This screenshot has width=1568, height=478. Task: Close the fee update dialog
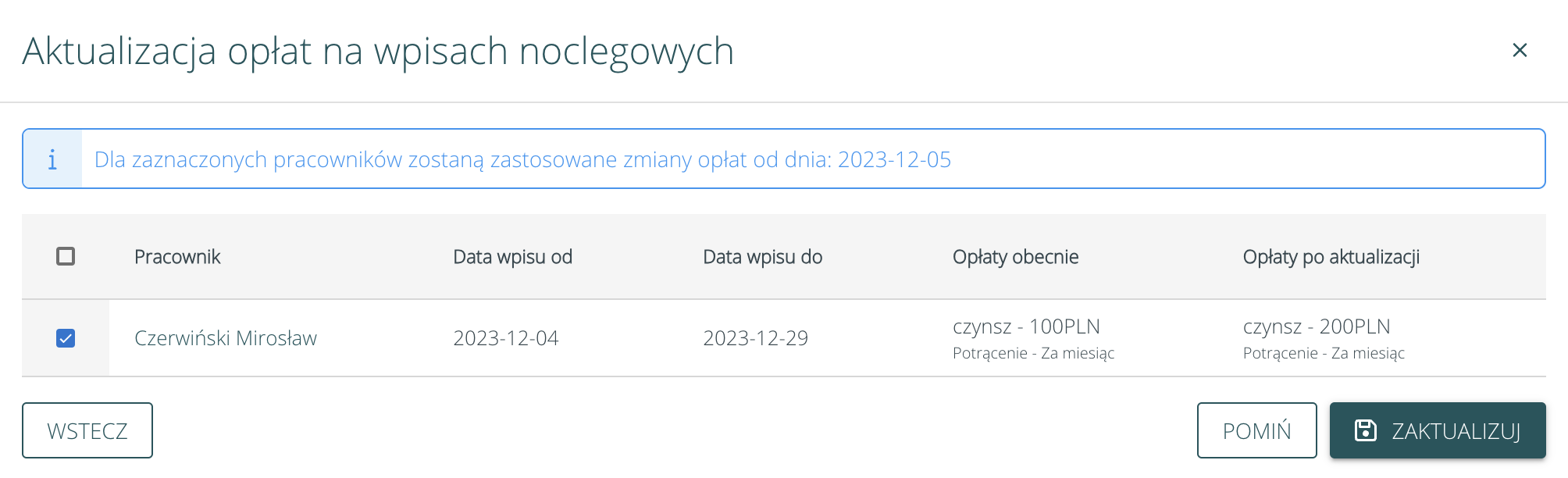(1519, 51)
